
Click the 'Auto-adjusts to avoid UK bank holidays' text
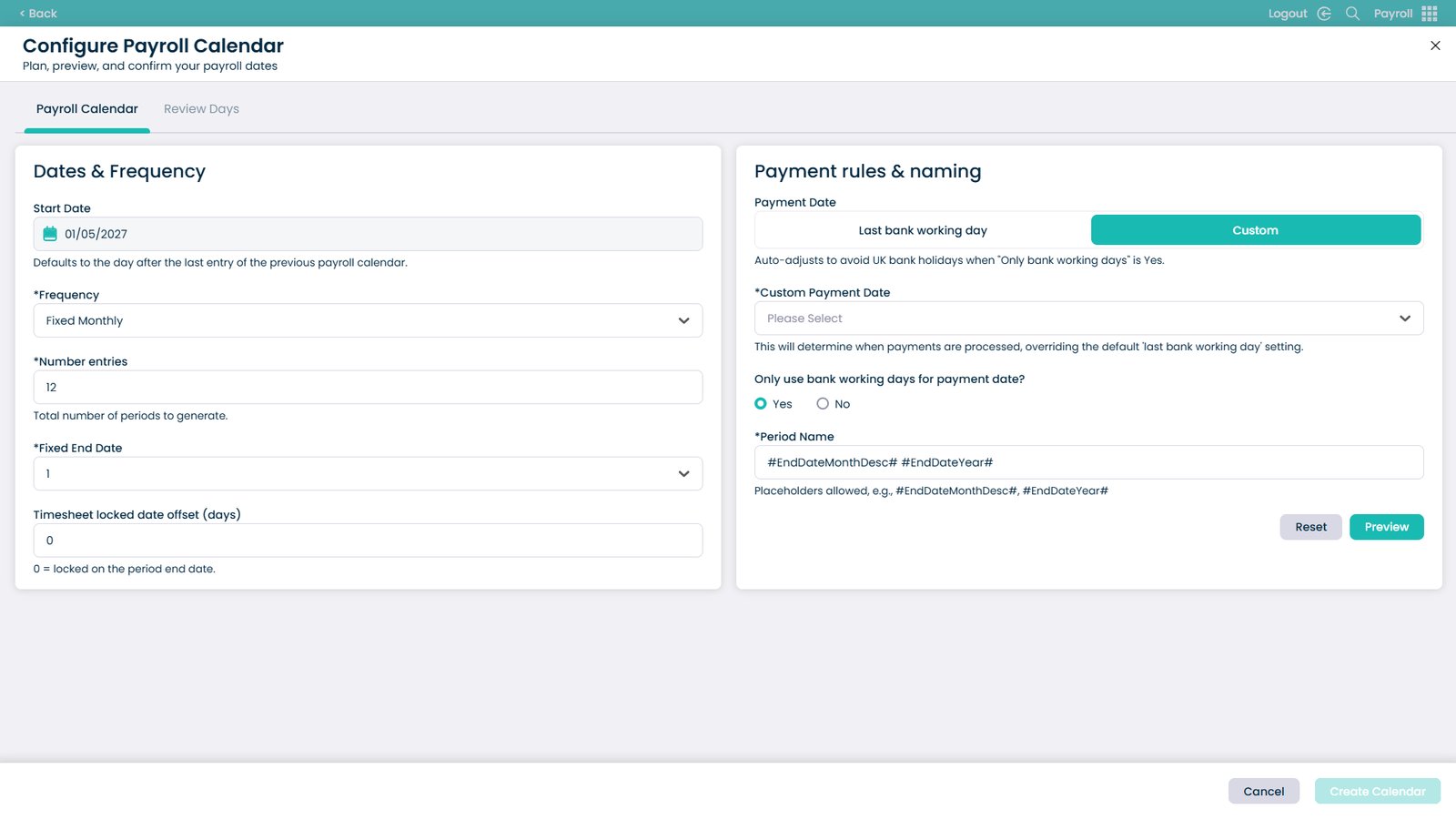[x=959, y=260]
